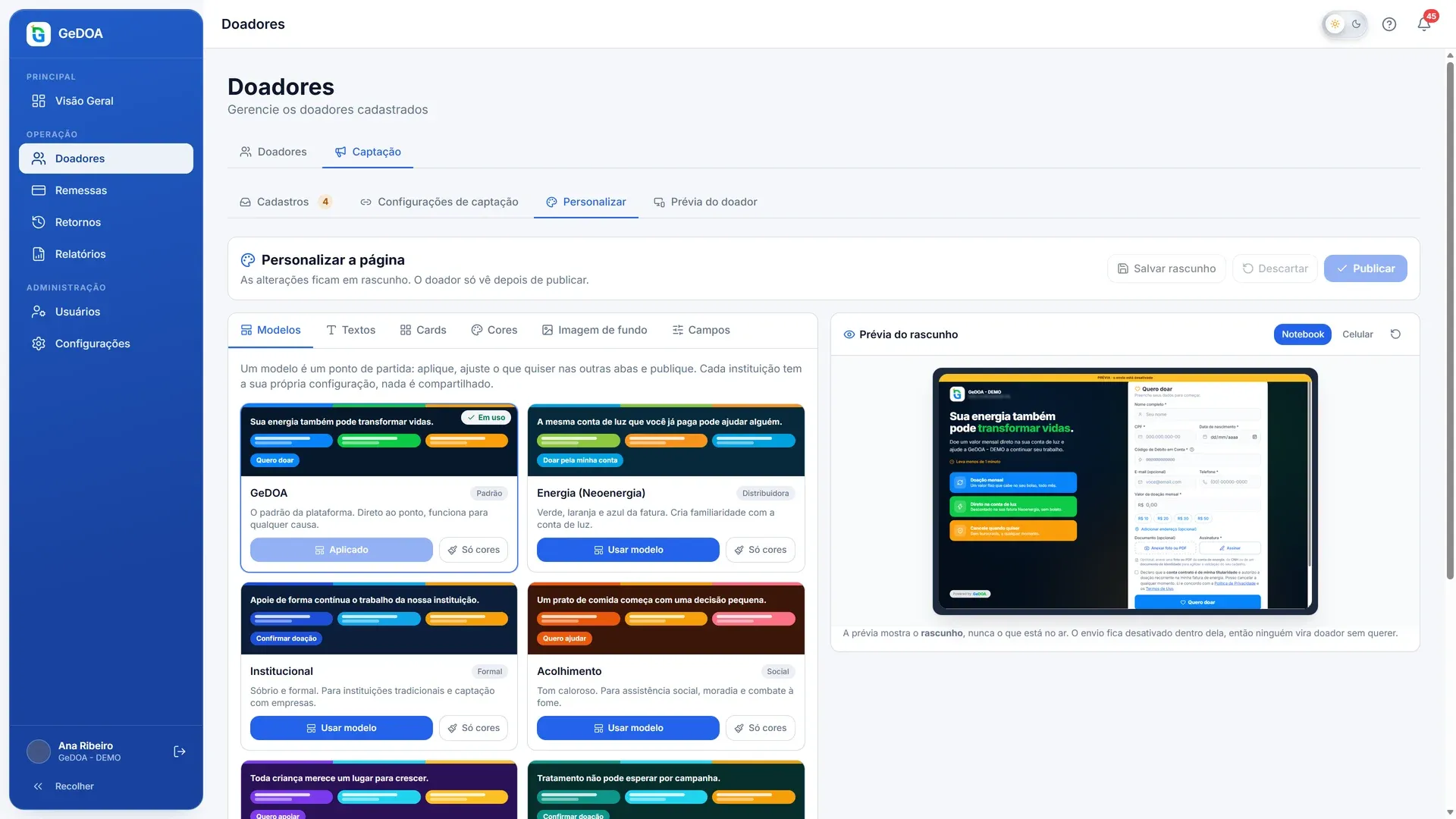Apply only colors of Energia (Neoenergia)
The width and height of the screenshot is (1456, 819).
[x=761, y=550]
